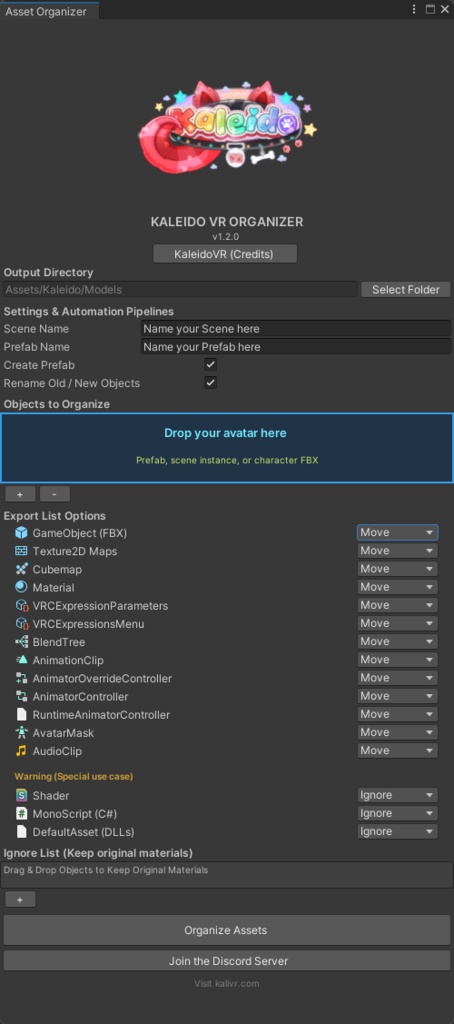This screenshot has width=454, height=1024.
Task: Add an object slot with plus button under drop area
Action: [20, 494]
